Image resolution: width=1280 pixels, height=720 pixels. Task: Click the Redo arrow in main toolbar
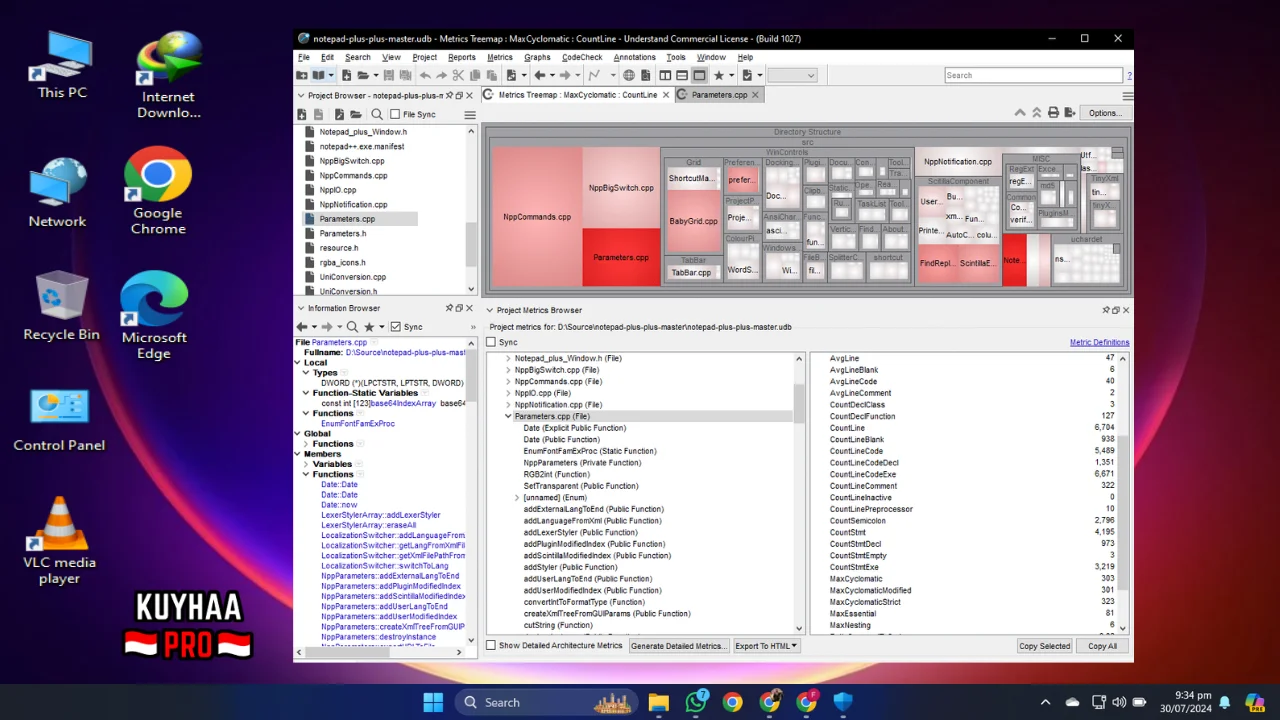441,75
